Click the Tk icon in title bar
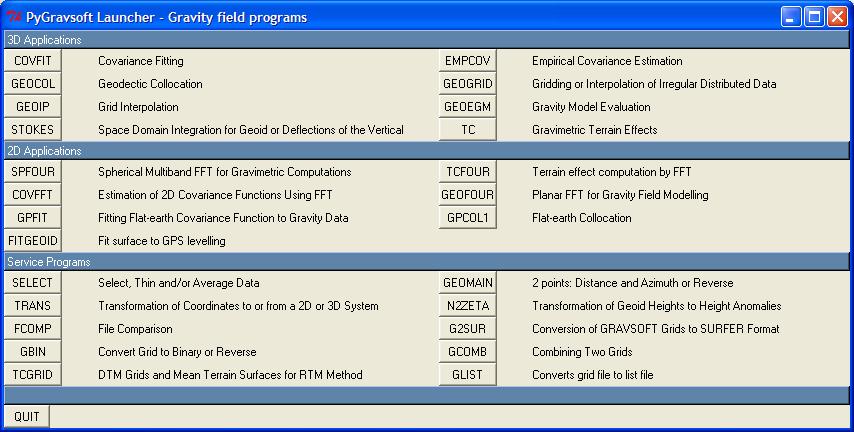The image size is (854, 432). point(14,17)
